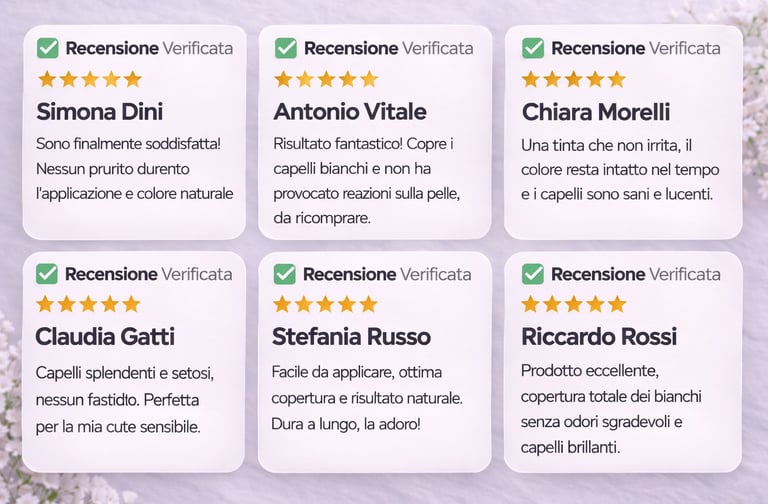Viewport: 768px width, 504px height.
Task: Click the star rating on Claudia Gatti's review
Action: click(88, 304)
